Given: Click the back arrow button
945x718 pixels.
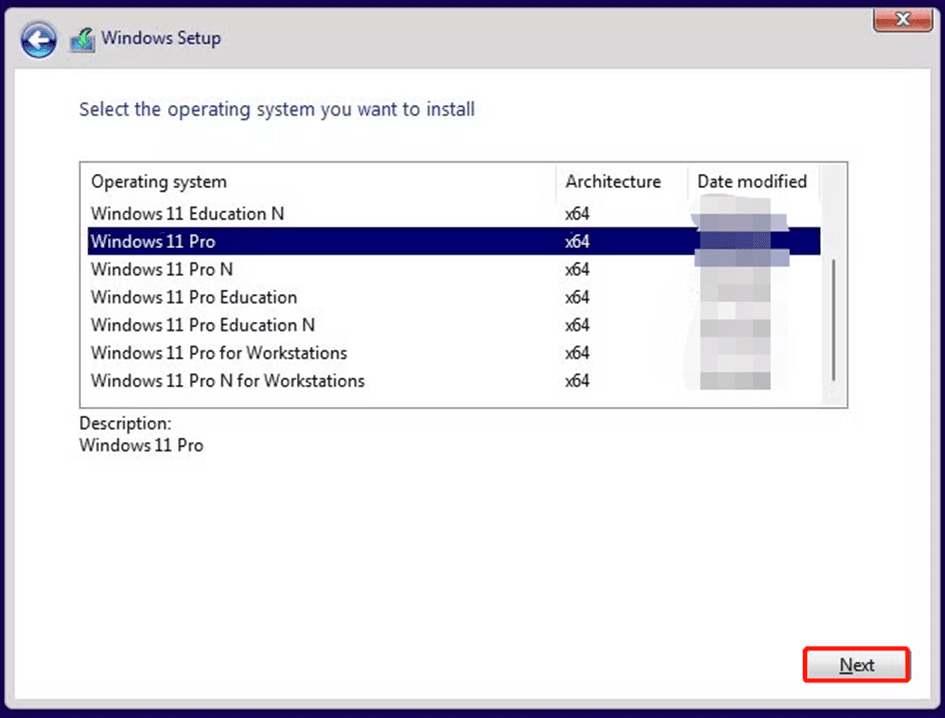Looking at the screenshot, I should pos(39,40).
